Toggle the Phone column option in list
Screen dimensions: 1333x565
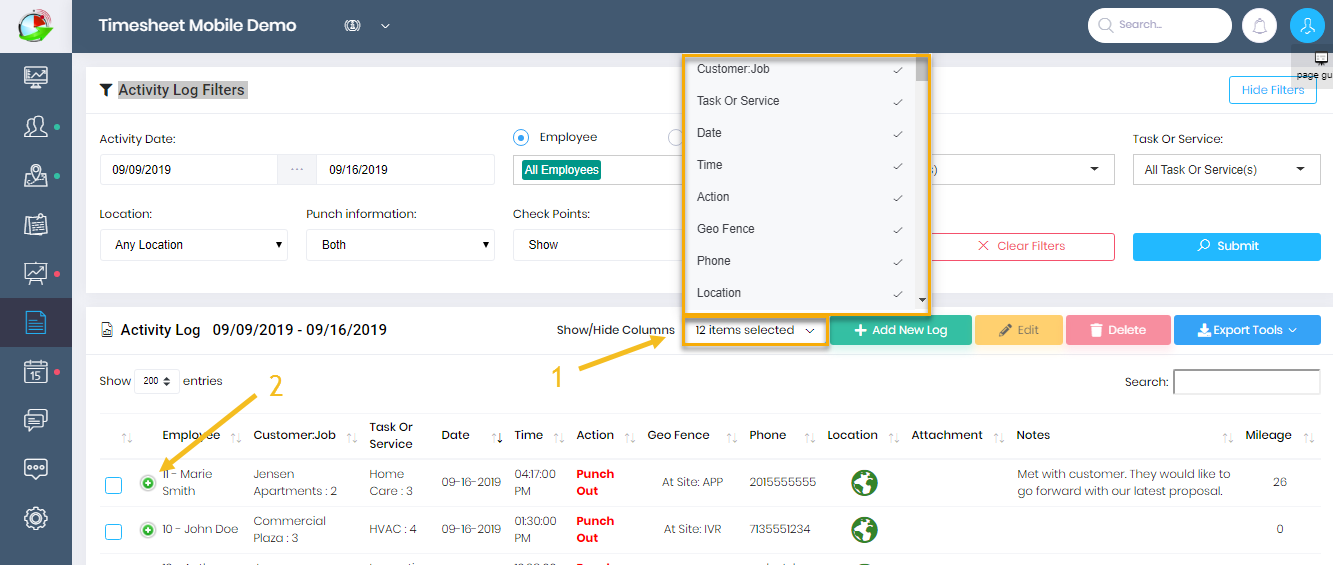799,261
